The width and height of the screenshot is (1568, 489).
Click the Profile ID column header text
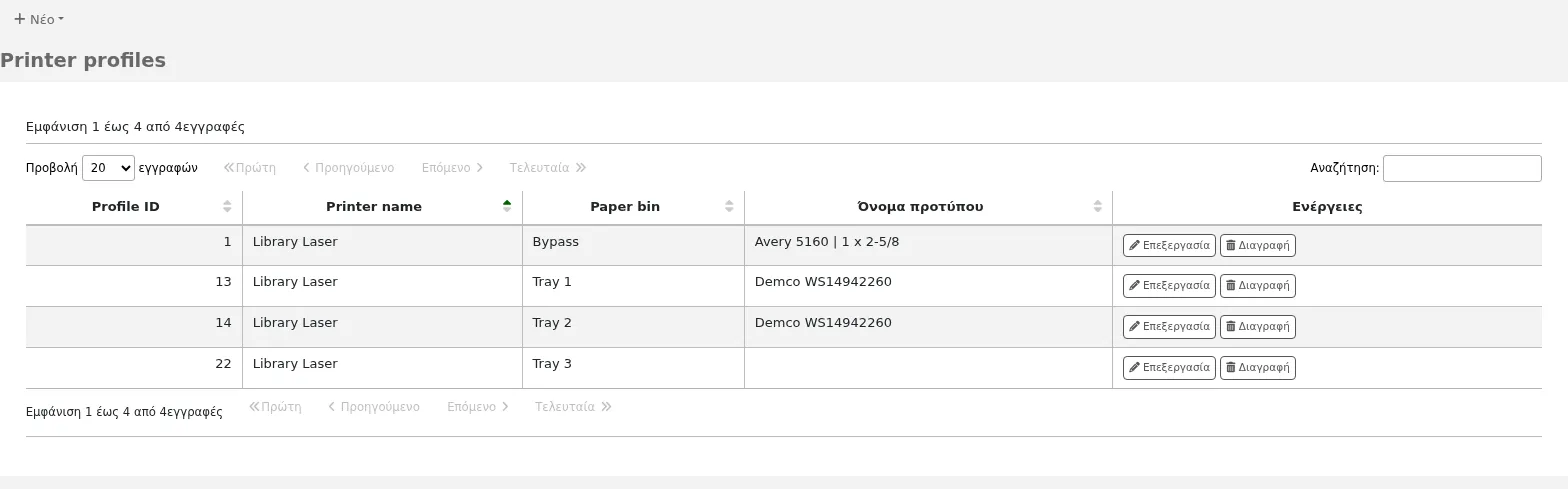pyautogui.click(x=126, y=207)
